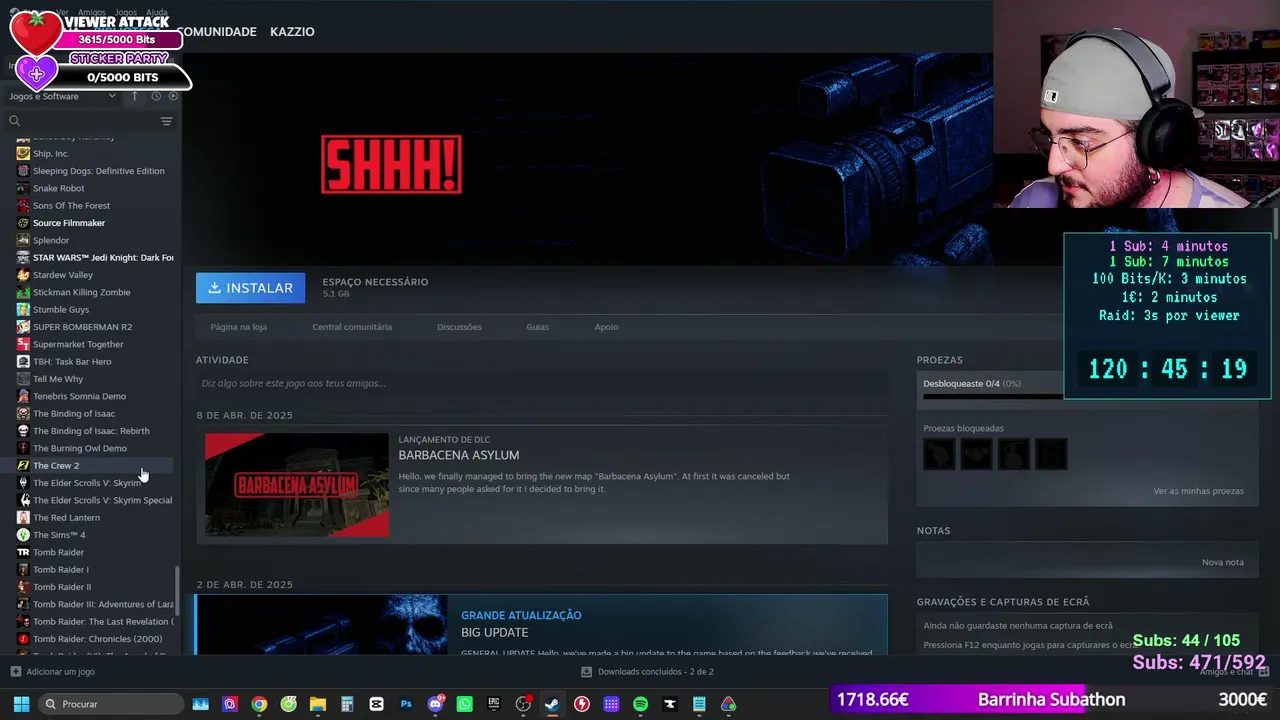
Task: Select STAR WARS Jedi Knight entry
Action: point(103,258)
